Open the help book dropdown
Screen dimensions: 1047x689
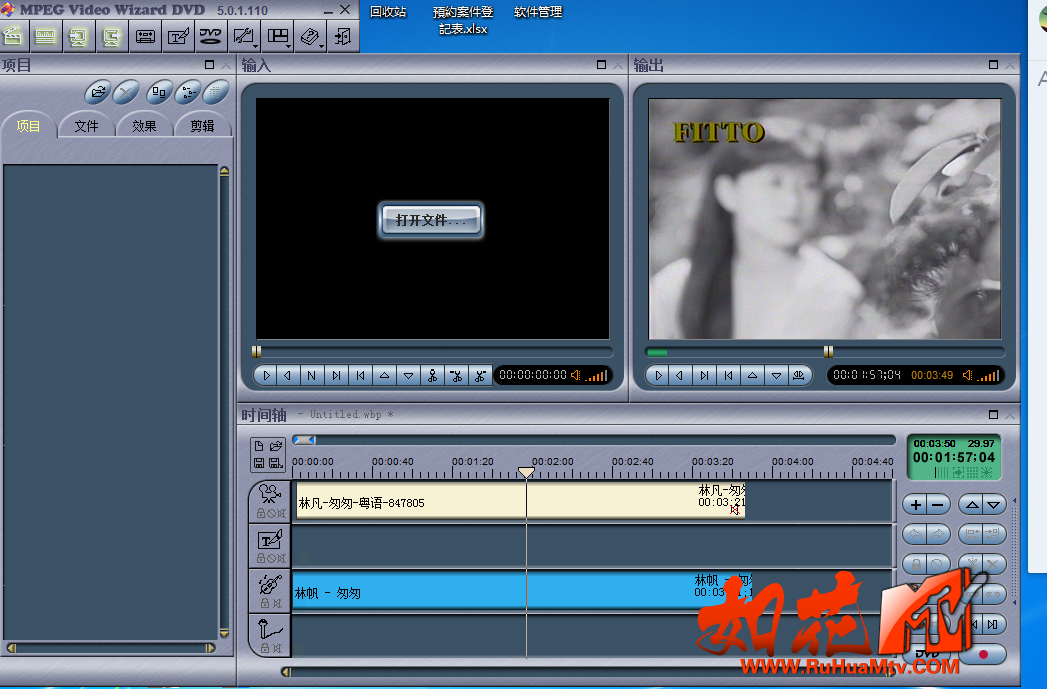tap(310, 36)
